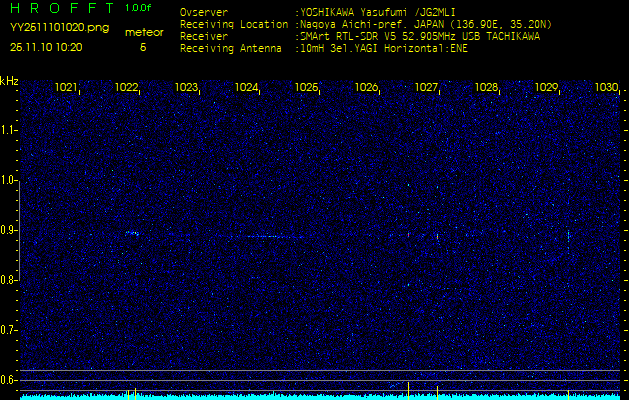The height and width of the screenshot is (400, 629).
Task: Click the yellow meteor label
Action: click(x=143, y=32)
